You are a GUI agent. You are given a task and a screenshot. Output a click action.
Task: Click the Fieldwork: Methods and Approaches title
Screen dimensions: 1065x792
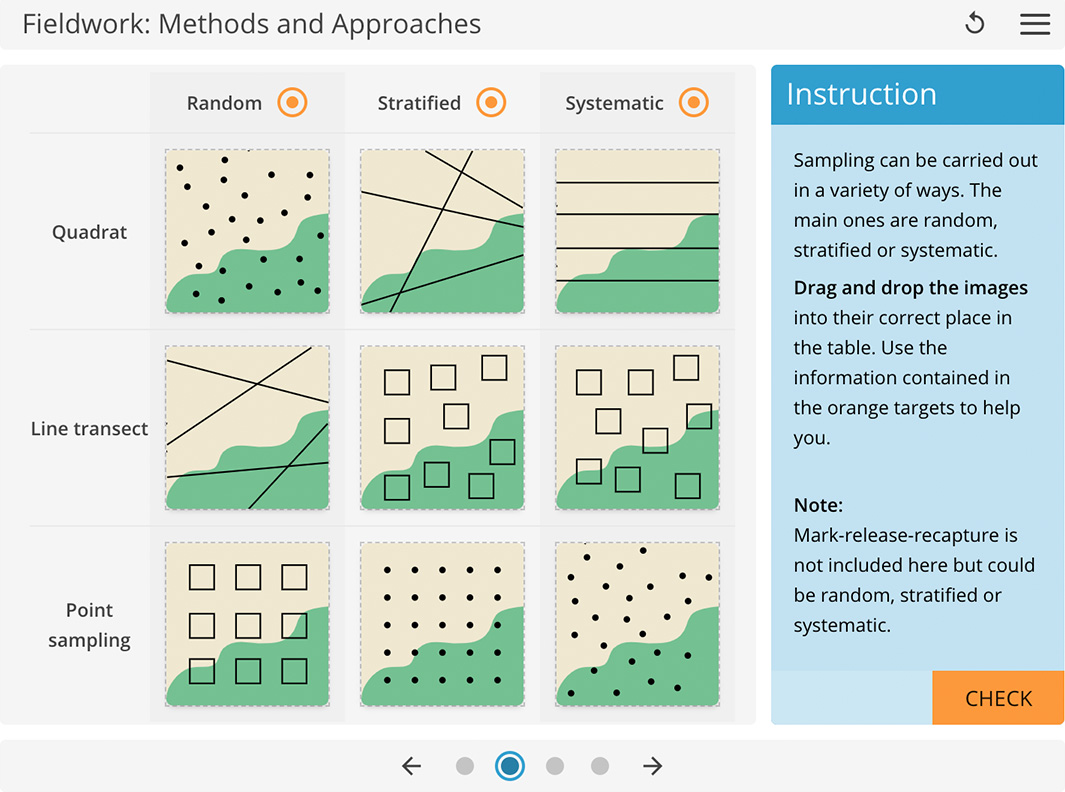coord(251,24)
